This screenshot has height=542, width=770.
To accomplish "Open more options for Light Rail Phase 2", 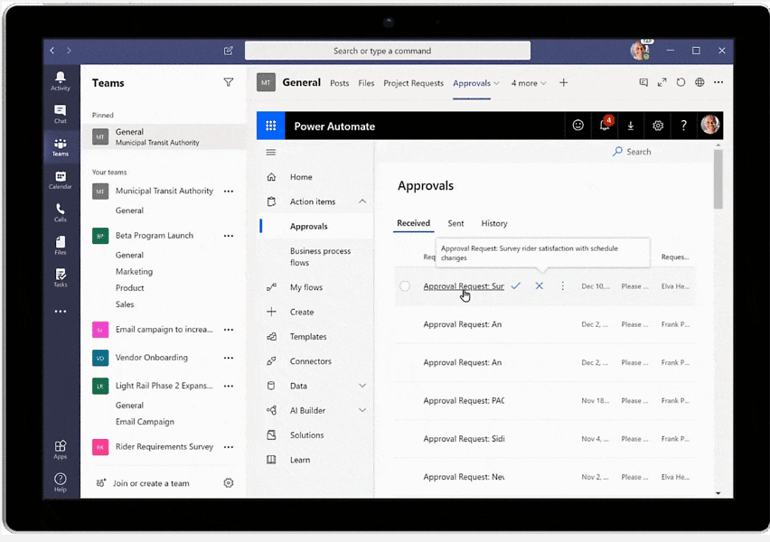I will pos(228,386).
